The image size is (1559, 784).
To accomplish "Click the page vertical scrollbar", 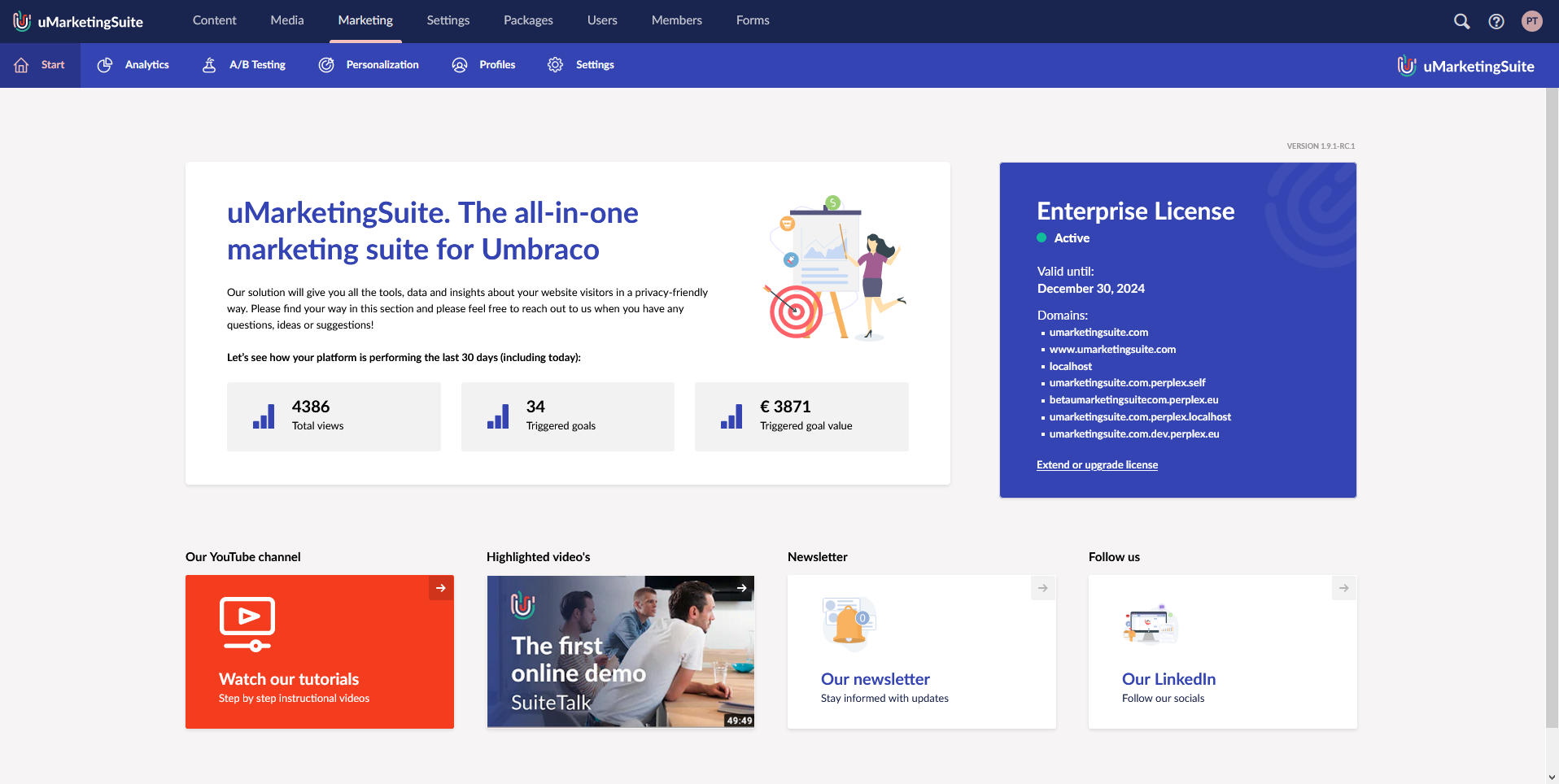I will (1552, 407).
